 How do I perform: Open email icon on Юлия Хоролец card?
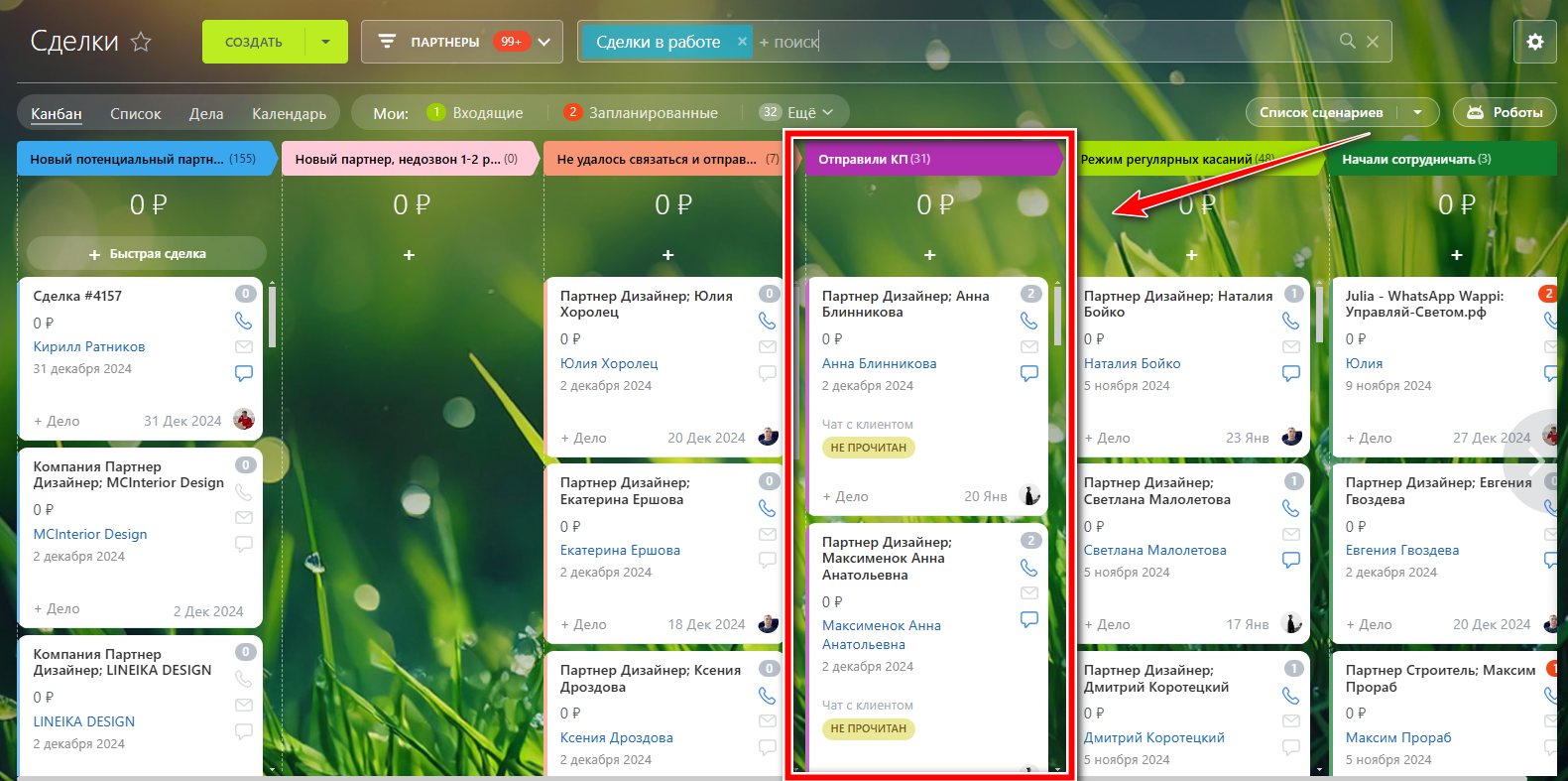click(767, 346)
